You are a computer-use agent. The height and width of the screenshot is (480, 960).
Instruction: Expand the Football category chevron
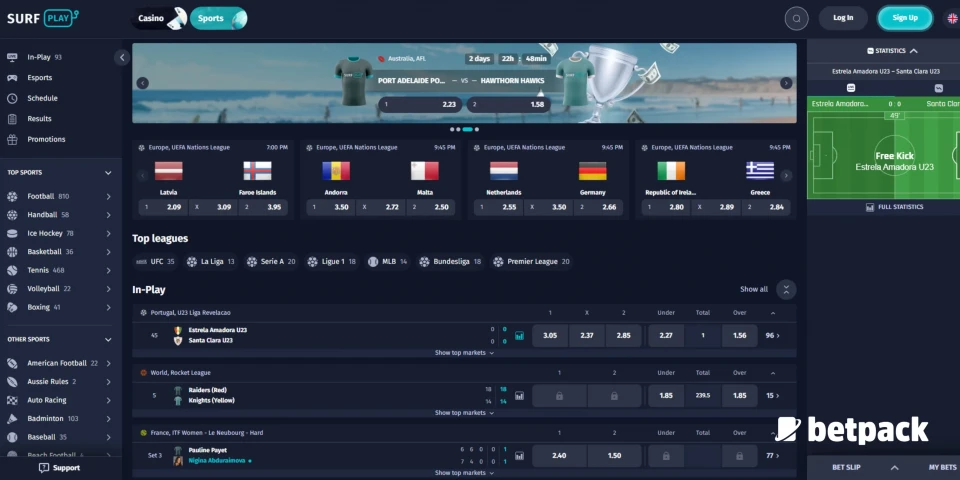click(108, 197)
